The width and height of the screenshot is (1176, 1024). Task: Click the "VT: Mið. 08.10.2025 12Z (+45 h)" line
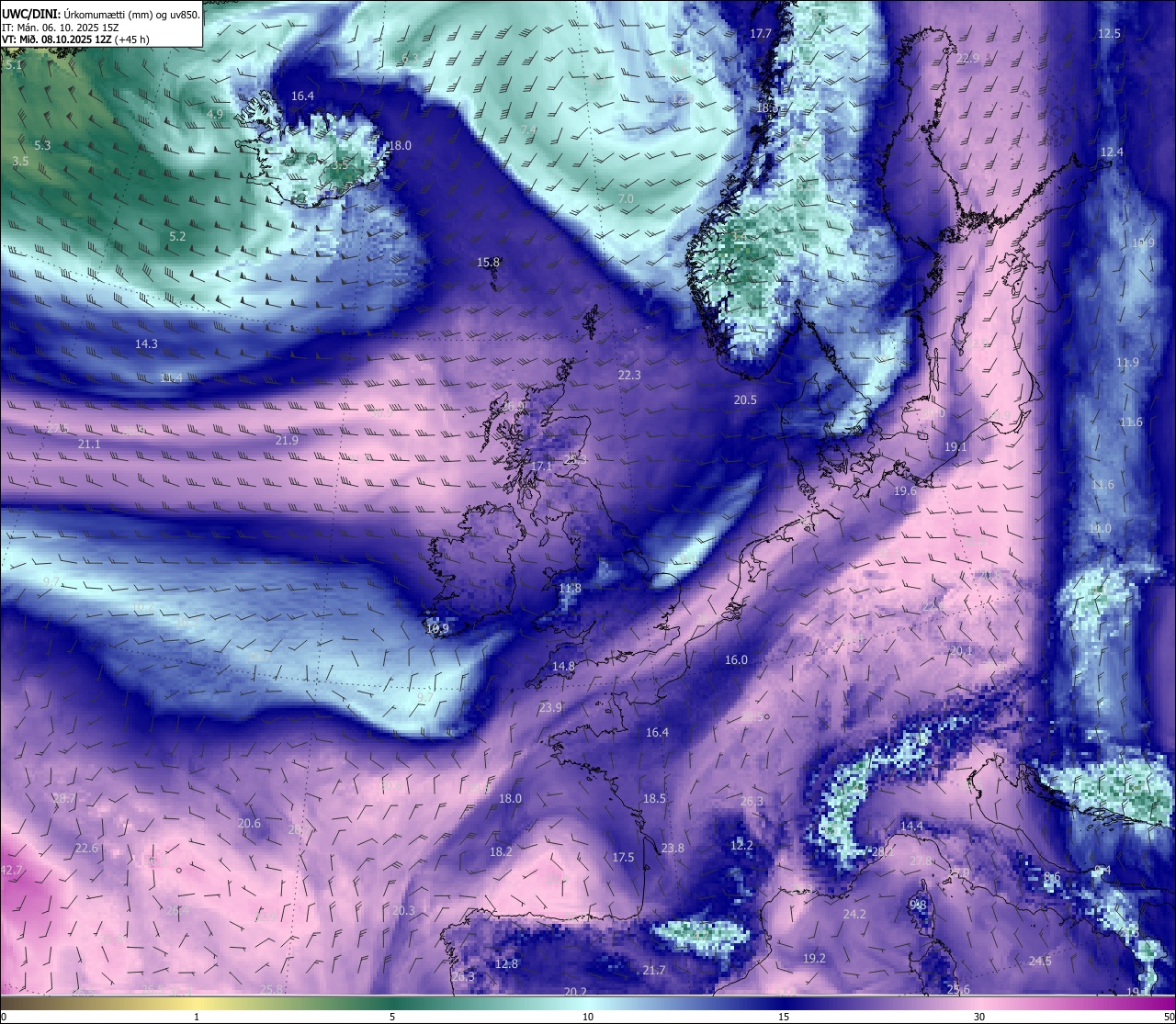coord(76,39)
